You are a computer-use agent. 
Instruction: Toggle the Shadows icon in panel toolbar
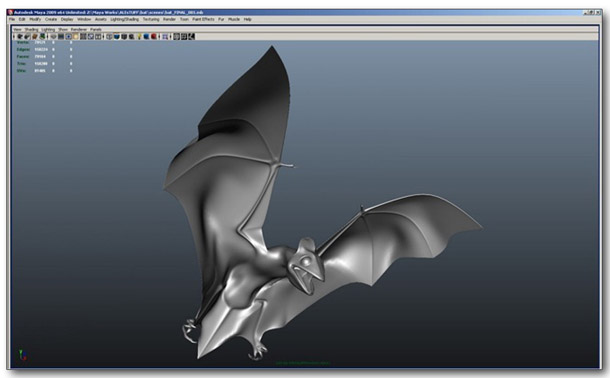[146, 37]
